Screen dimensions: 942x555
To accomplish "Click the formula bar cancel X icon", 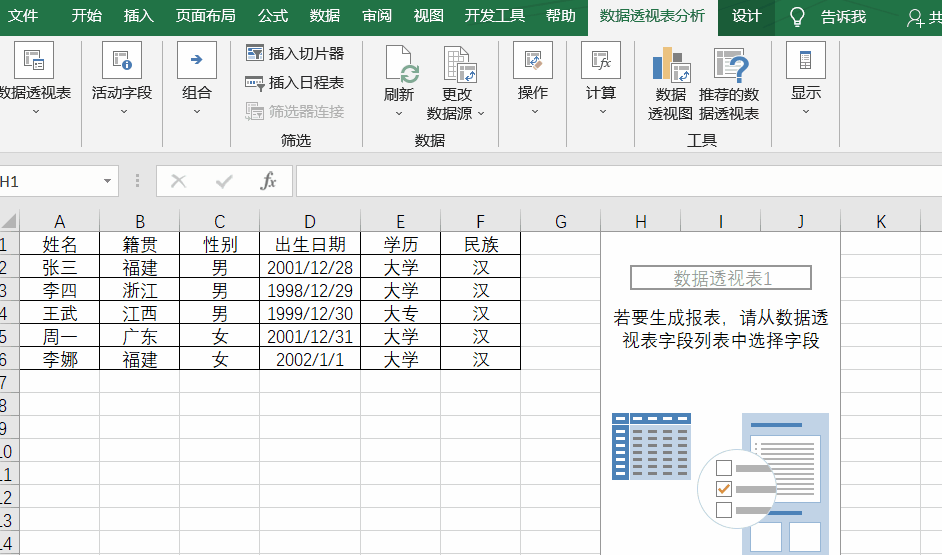I will (178, 181).
